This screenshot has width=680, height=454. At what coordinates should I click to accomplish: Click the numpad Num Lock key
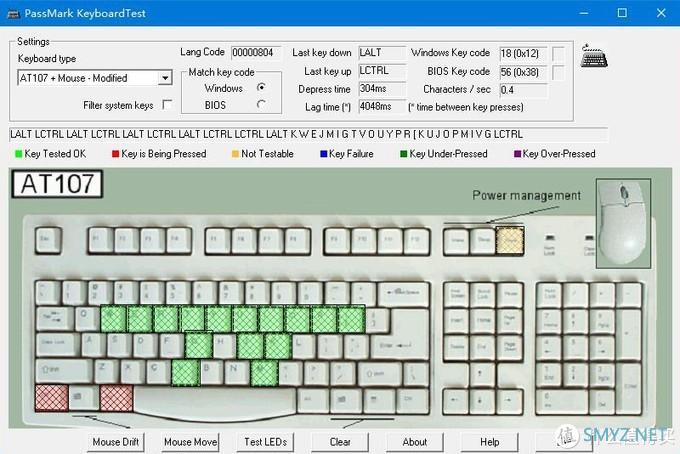[550, 294]
